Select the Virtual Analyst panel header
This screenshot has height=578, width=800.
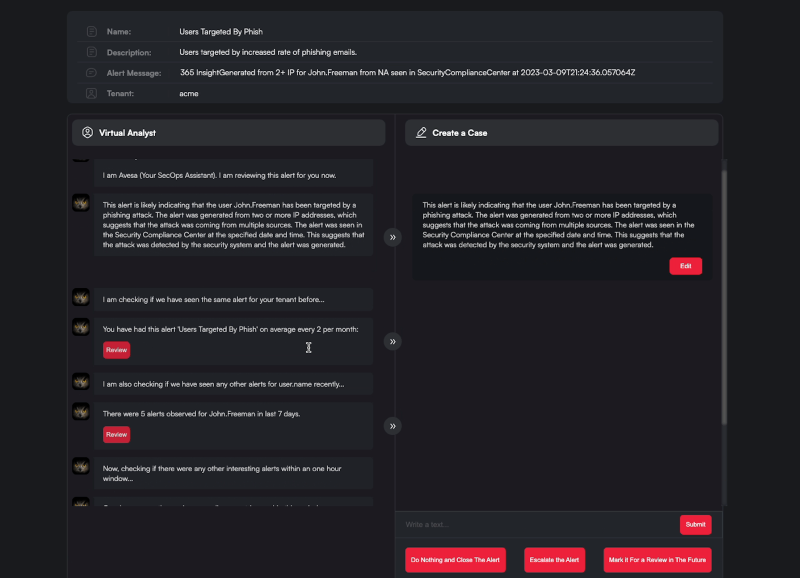230,131
